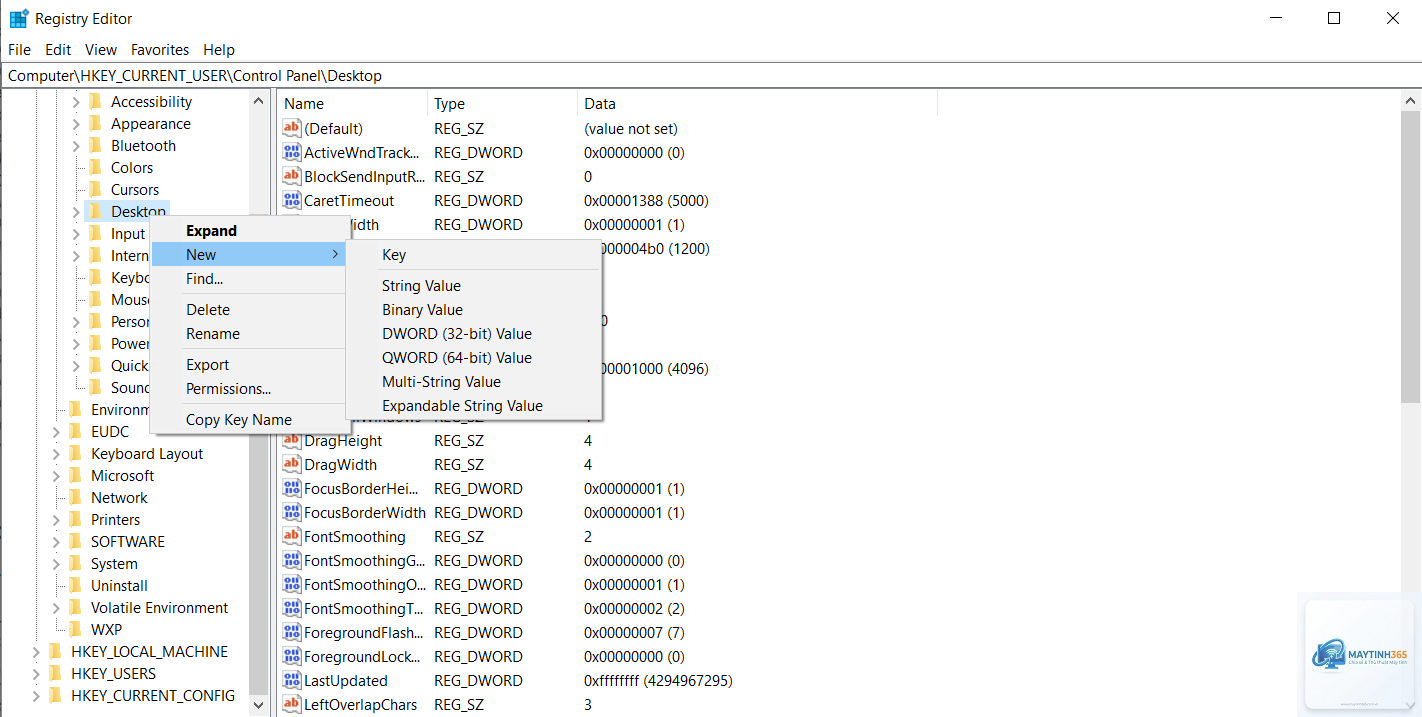
Task: Expand the Accessibility key
Action: pos(76,102)
